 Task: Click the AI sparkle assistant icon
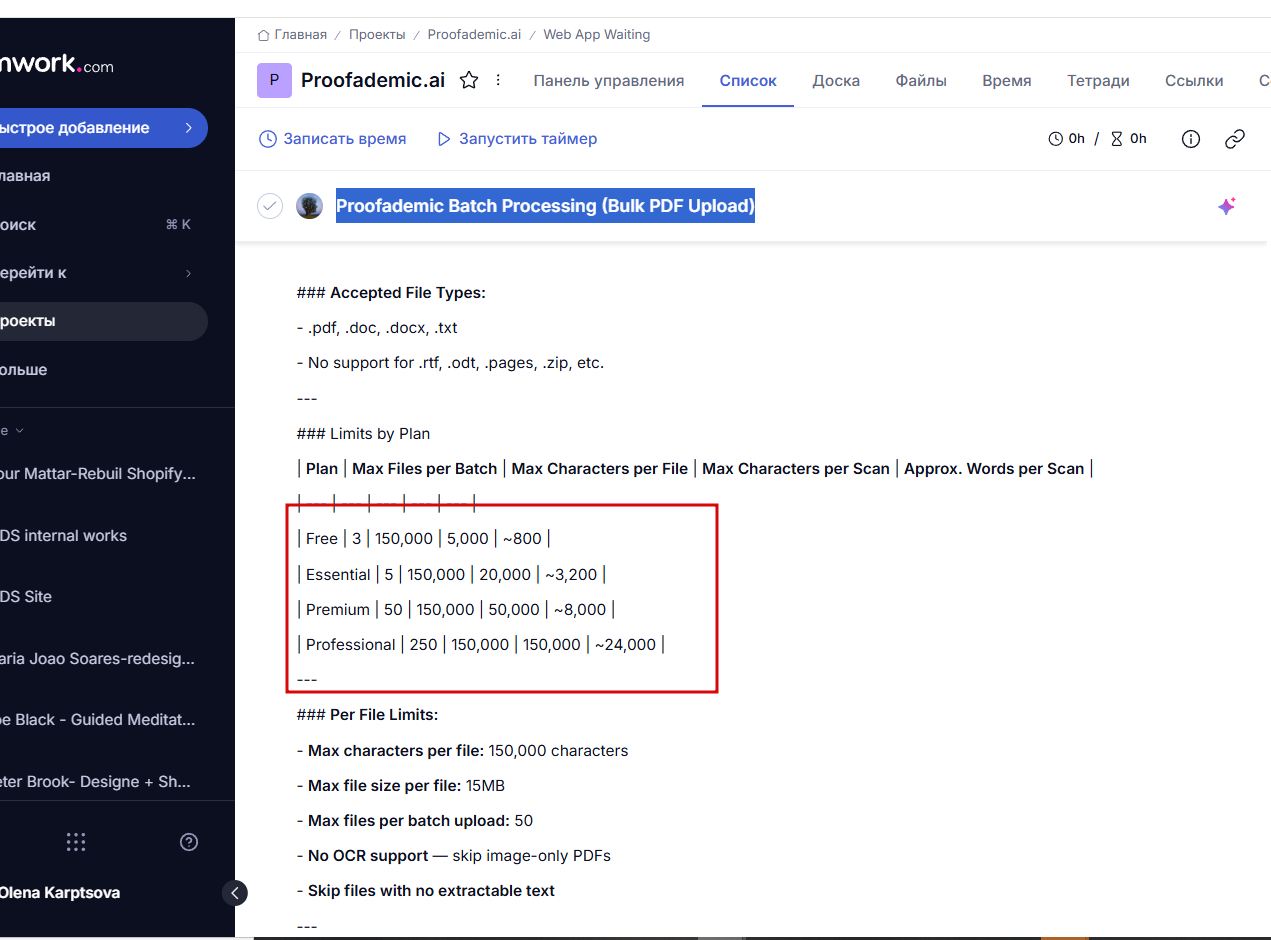[x=1227, y=206]
